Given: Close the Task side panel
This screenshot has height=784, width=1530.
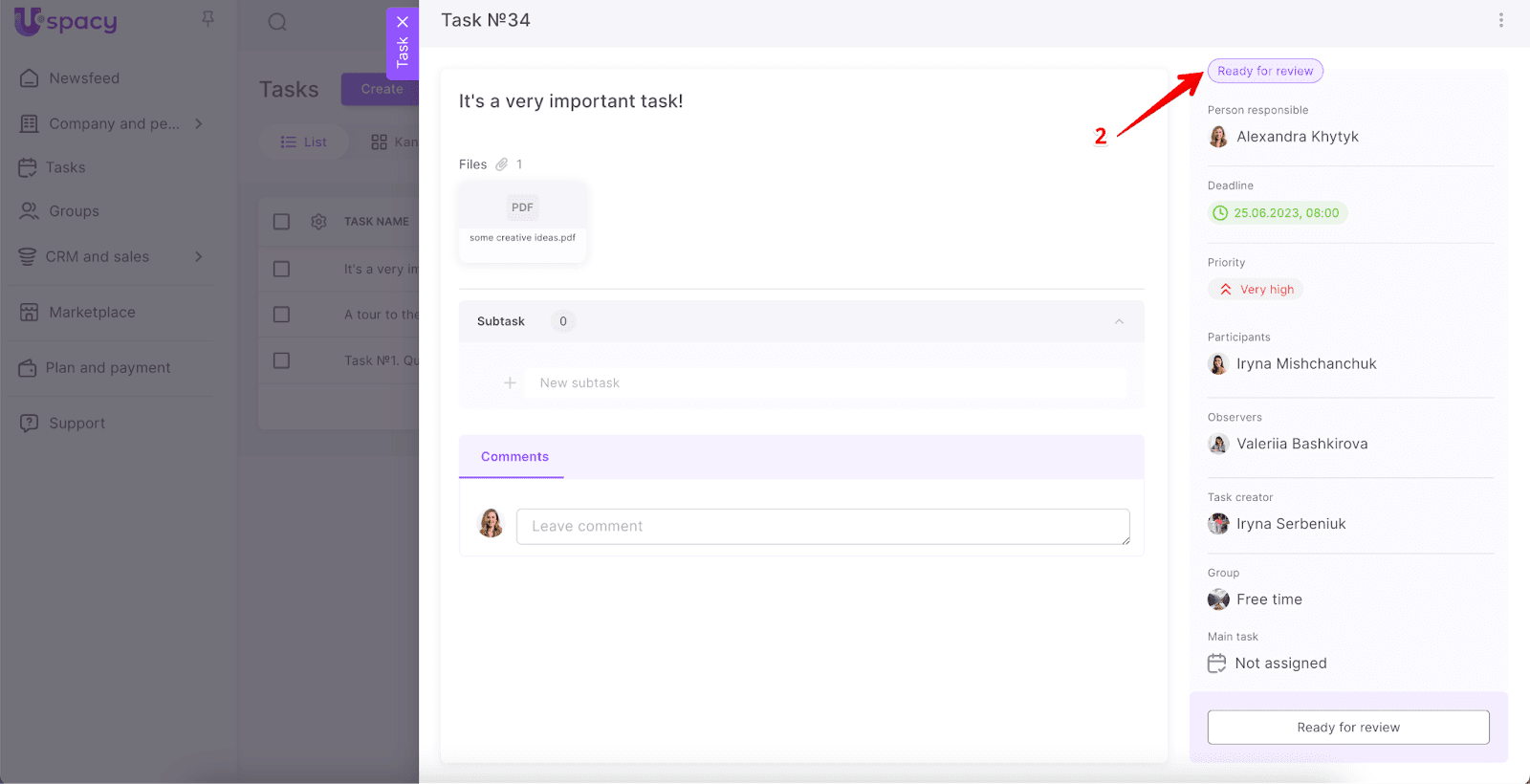Looking at the screenshot, I should pyautogui.click(x=403, y=22).
